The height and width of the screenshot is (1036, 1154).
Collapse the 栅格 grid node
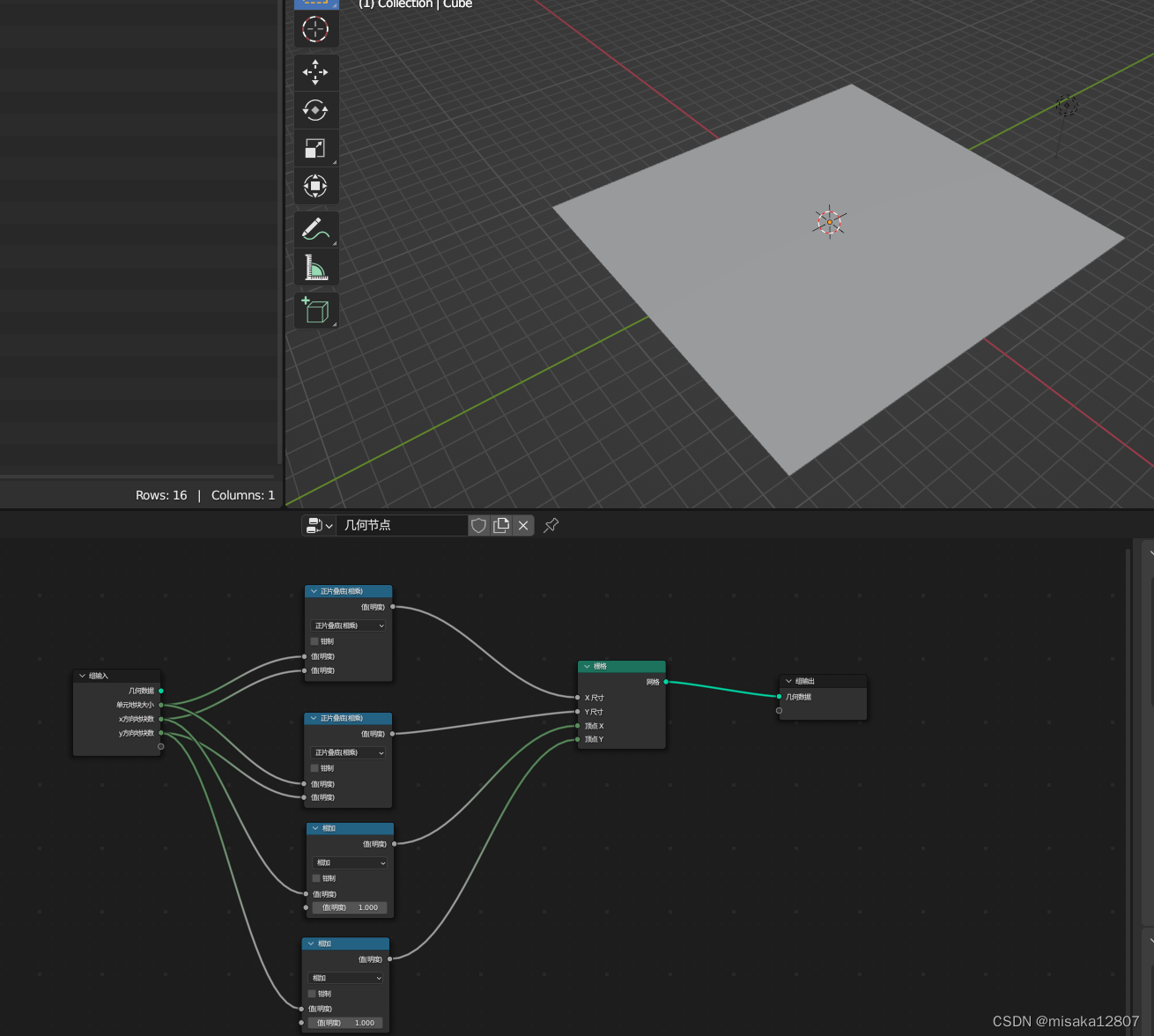[x=587, y=666]
